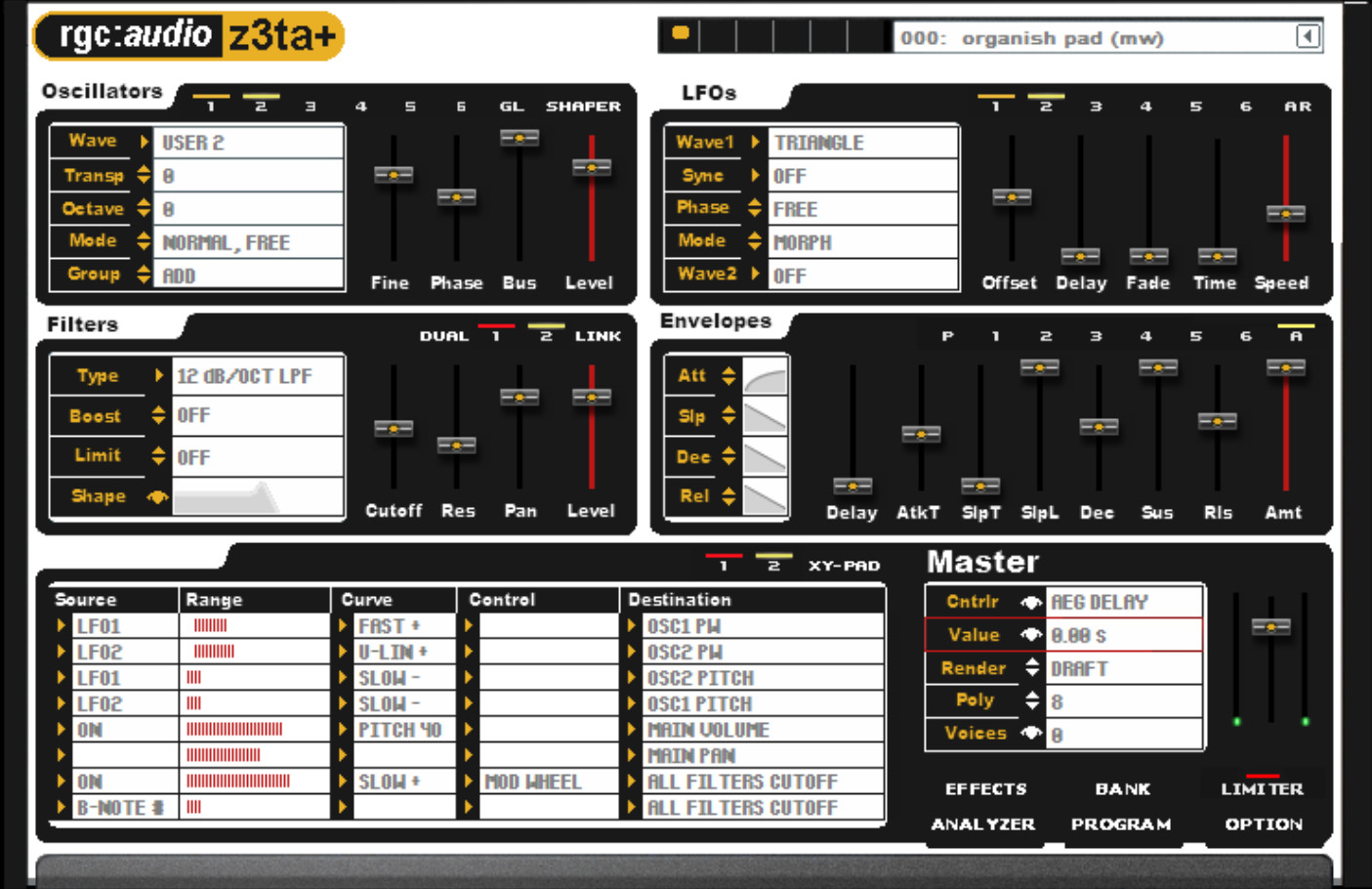Viewport: 1372px width, 889px height.
Task: Click the Envelope Att stepper arrows
Action: [728, 376]
